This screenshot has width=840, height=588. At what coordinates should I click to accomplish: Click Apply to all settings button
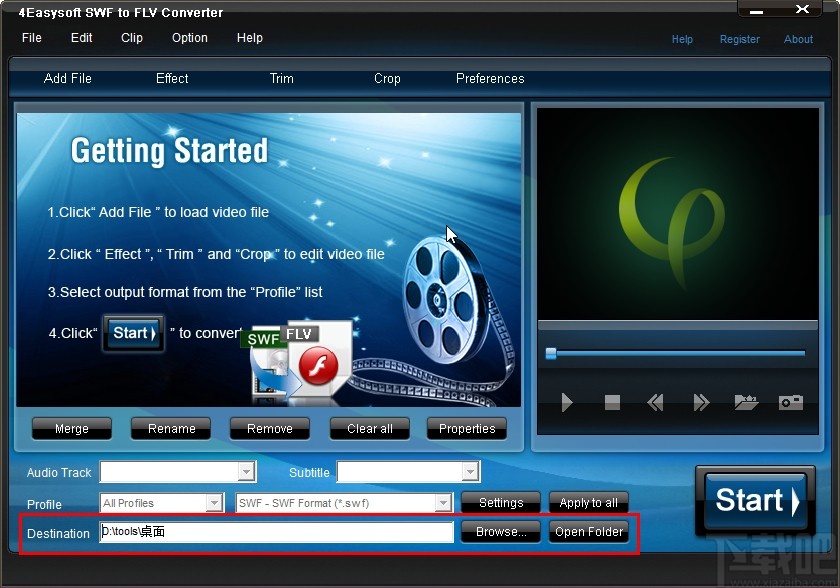[588, 503]
